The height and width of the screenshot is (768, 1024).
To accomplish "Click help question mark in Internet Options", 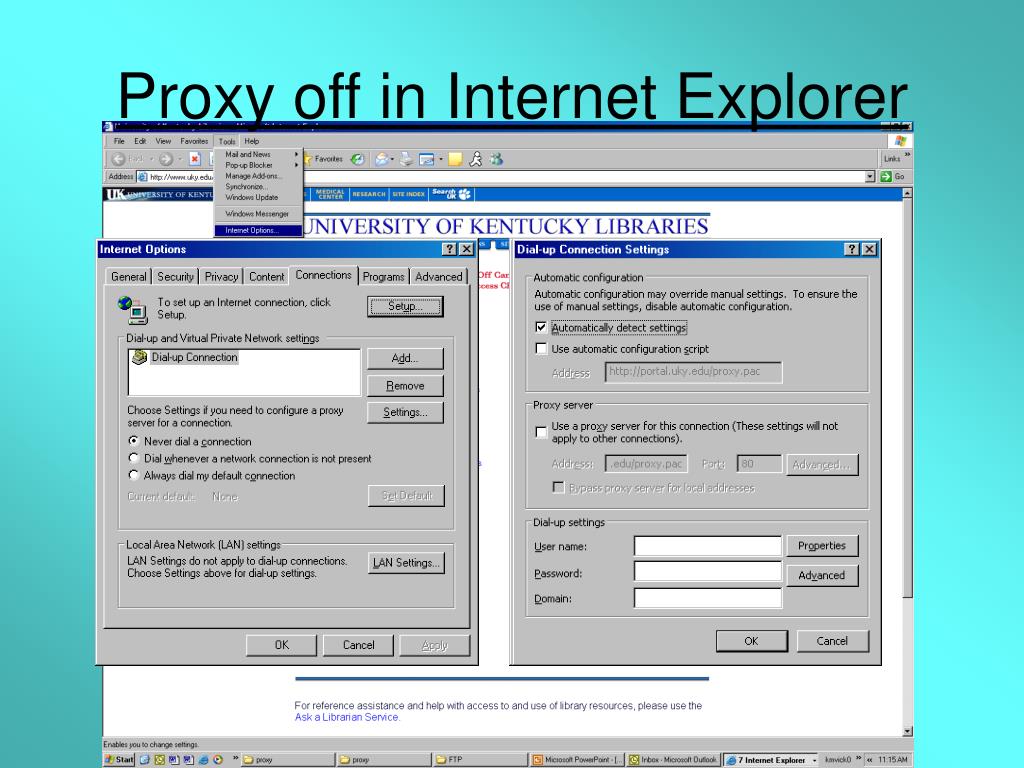I will coord(449,249).
